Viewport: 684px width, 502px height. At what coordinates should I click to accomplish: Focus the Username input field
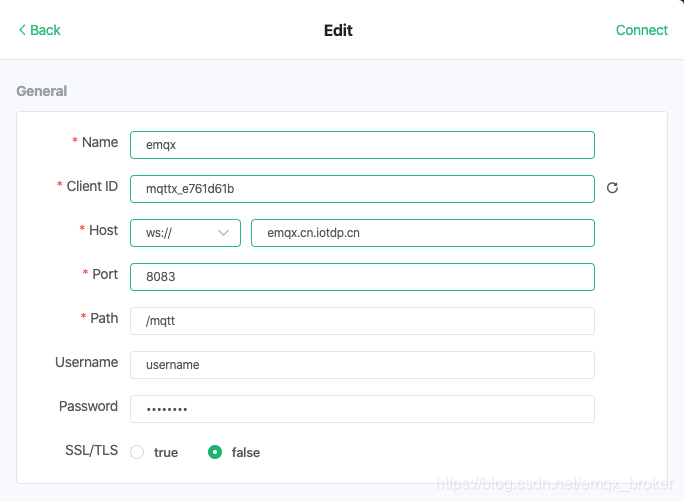click(x=362, y=365)
